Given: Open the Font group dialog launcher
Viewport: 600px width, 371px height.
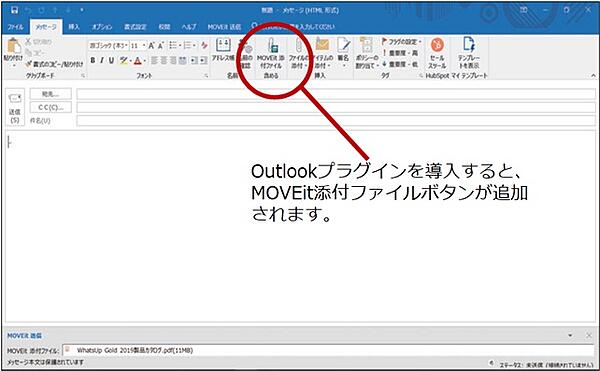Looking at the screenshot, I should coord(207,76).
